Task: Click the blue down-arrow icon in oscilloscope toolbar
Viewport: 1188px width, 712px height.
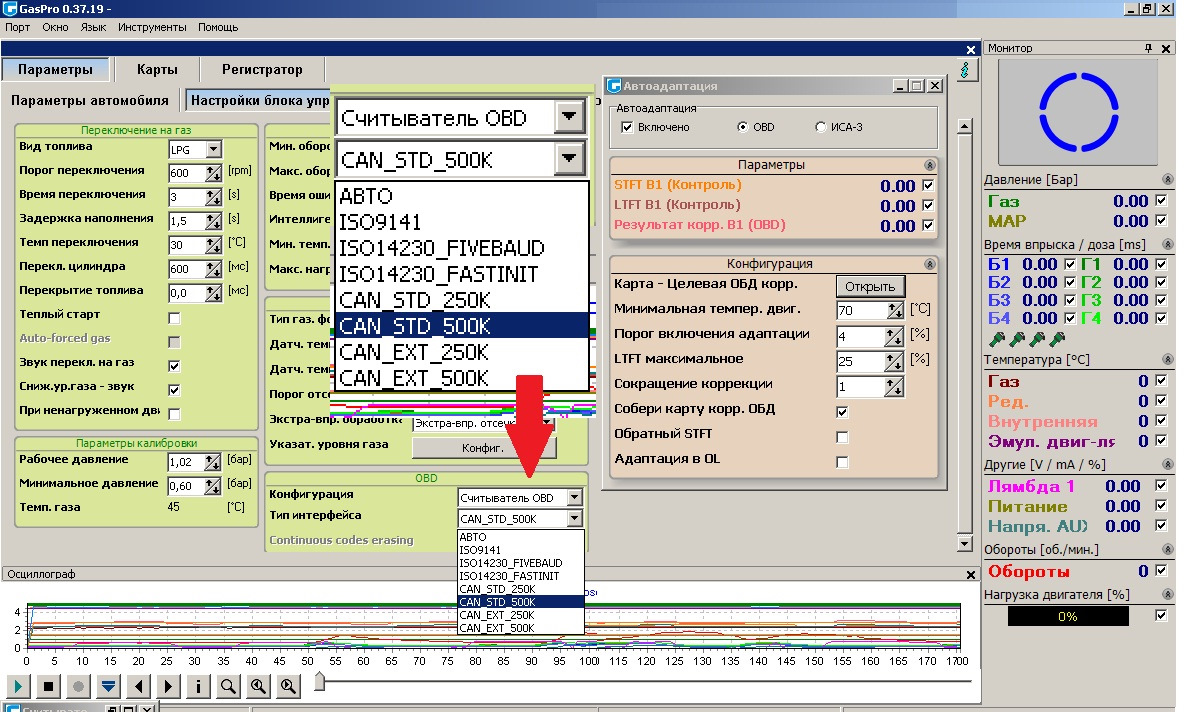Action: point(108,686)
